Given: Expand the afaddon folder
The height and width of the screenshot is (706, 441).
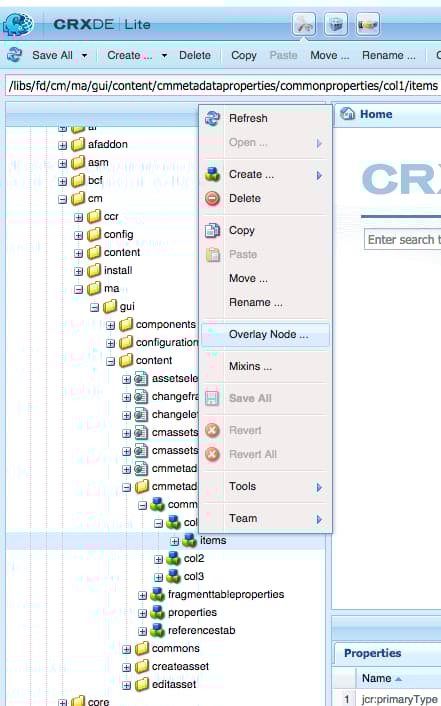Looking at the screenshot, I should (x=63, y=145).
